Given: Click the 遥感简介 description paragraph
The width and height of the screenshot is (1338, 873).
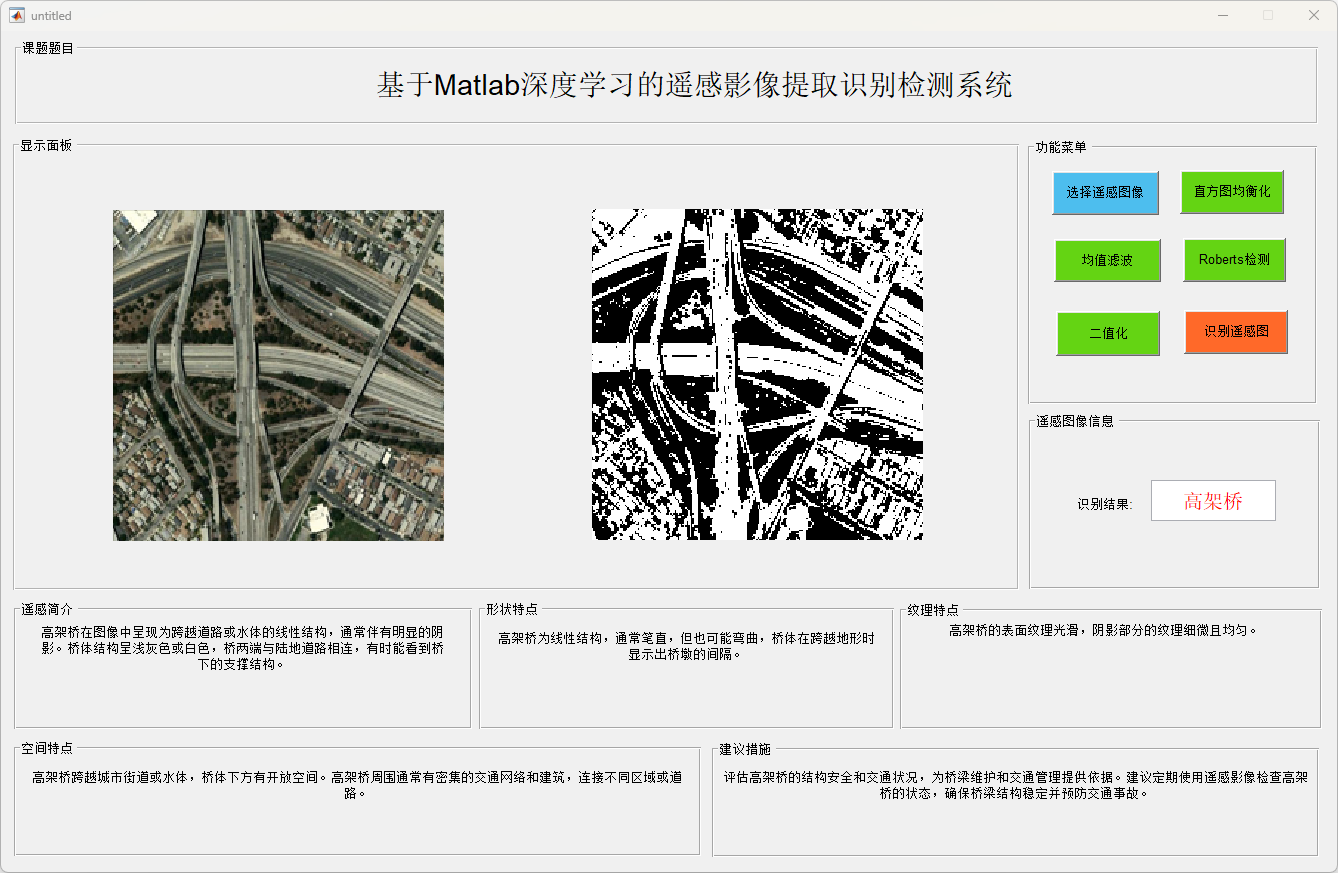Looking at the screenshot, I should (242, 648).
